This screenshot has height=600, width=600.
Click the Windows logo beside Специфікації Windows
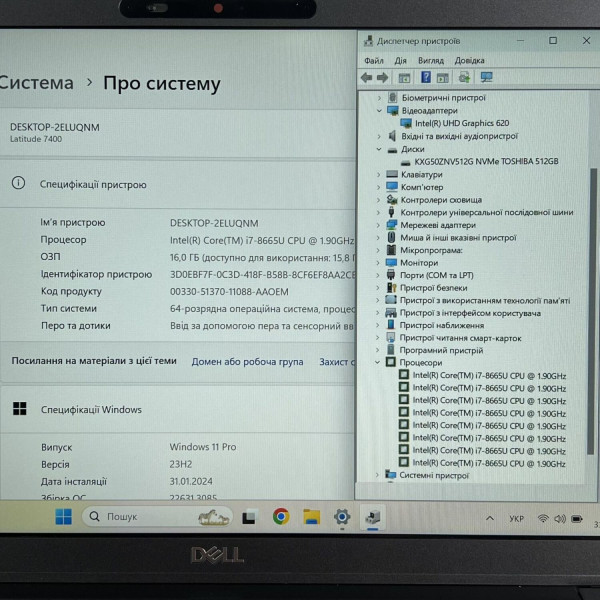(20, 408)
